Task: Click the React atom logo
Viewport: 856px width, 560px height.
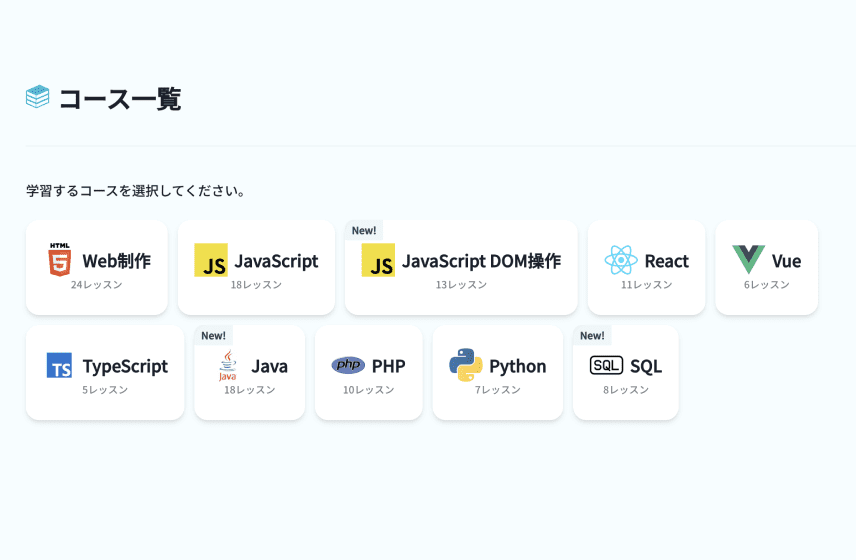Action: [621, 260]
